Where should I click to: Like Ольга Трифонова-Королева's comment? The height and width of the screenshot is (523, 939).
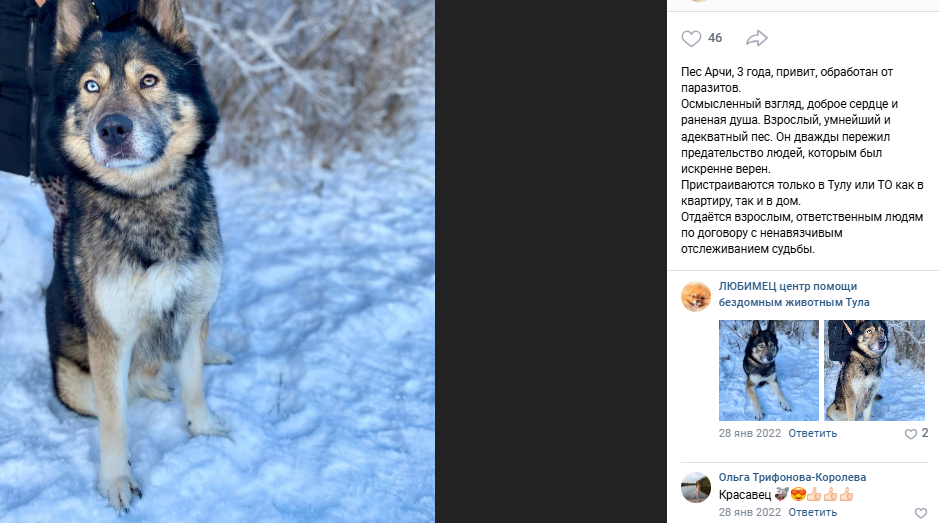[x=921, y=513]
